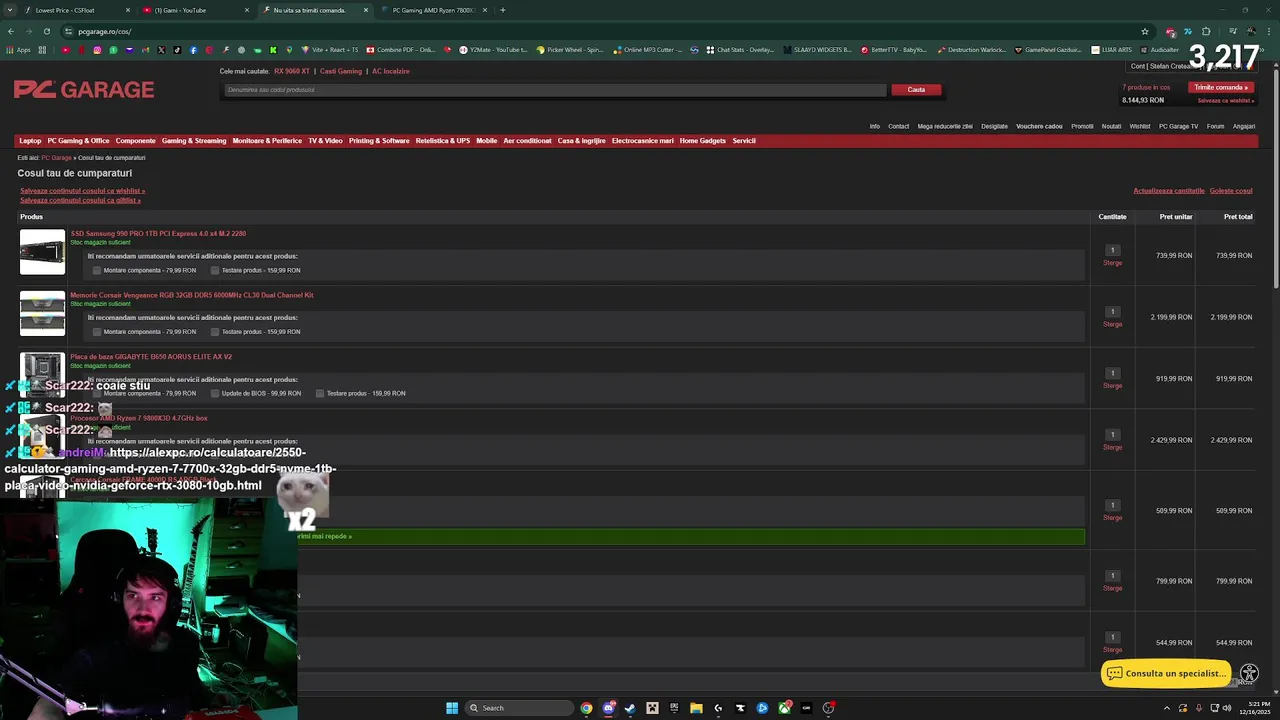Open Xbox app from the taskbar
Screen dimensions: 1280x720
coord(784,708)
